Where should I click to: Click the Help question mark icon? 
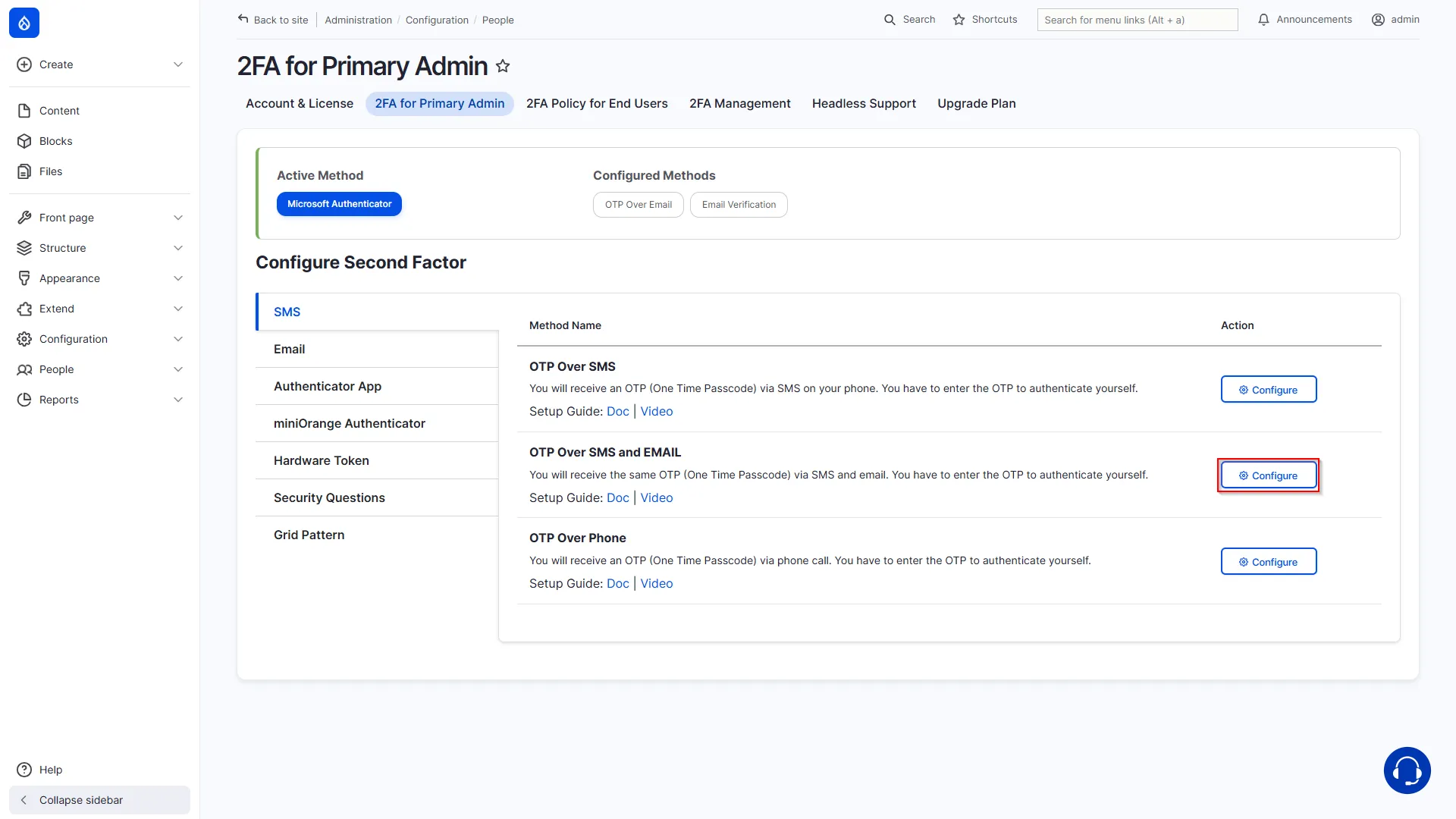tap(24, 770)
